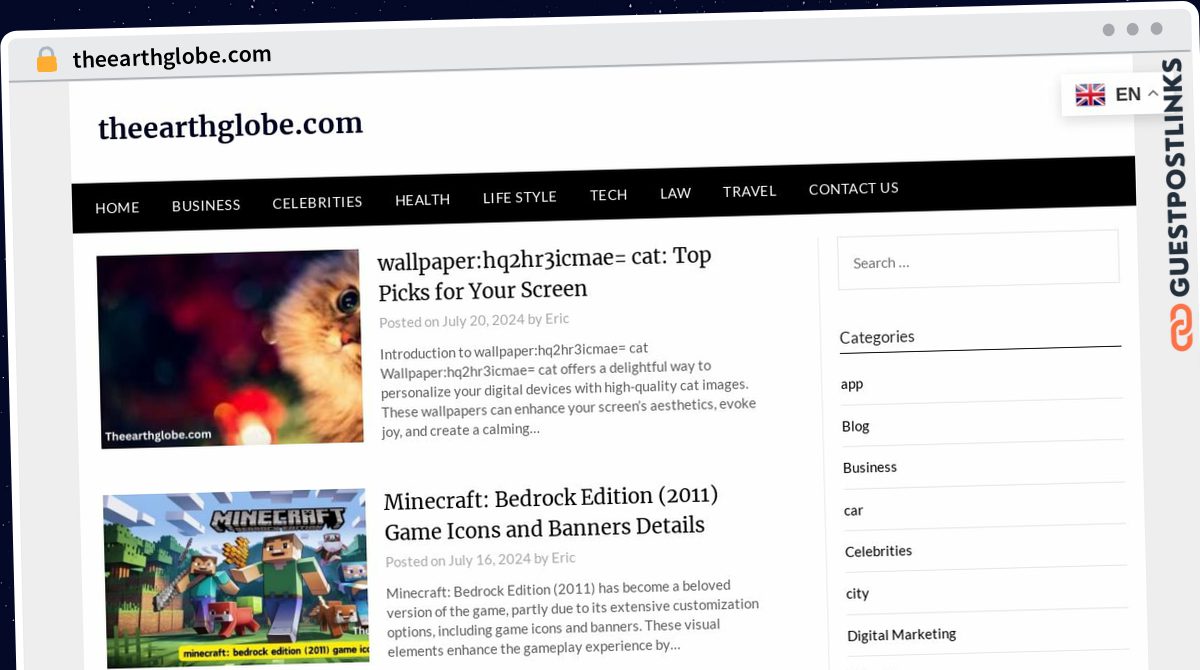Click the Minecraft article excerpt text
Image resolution: width=1200 pixels, height=670 pixels.
[573, 616]
